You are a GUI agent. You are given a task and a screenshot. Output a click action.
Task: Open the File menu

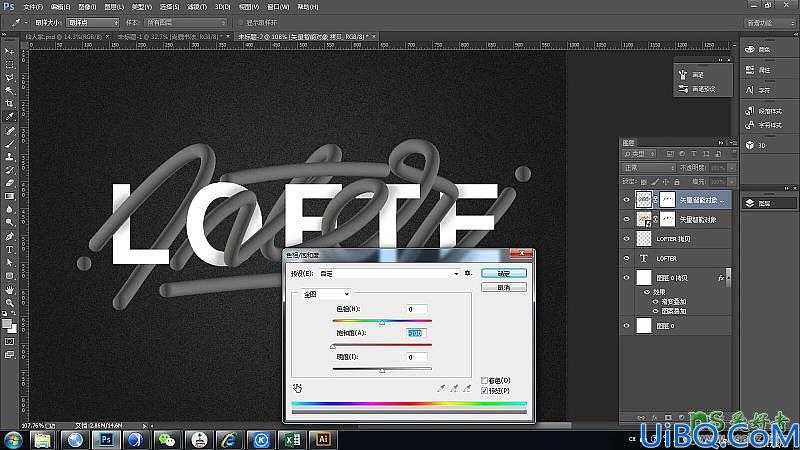[x=33, y=7]
